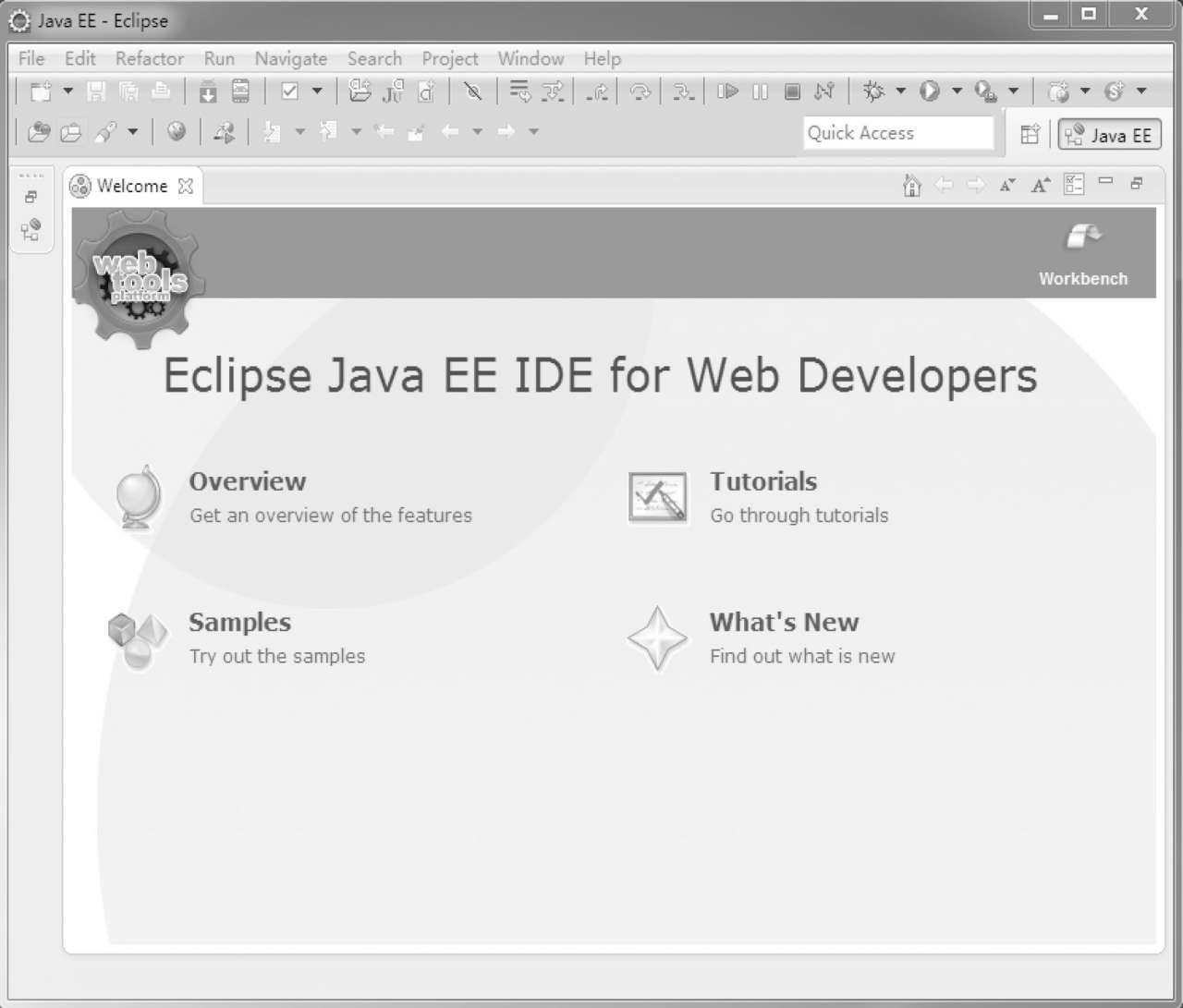Open the Refactor menu
The image size is (1183, 1008).
point(150,58)
